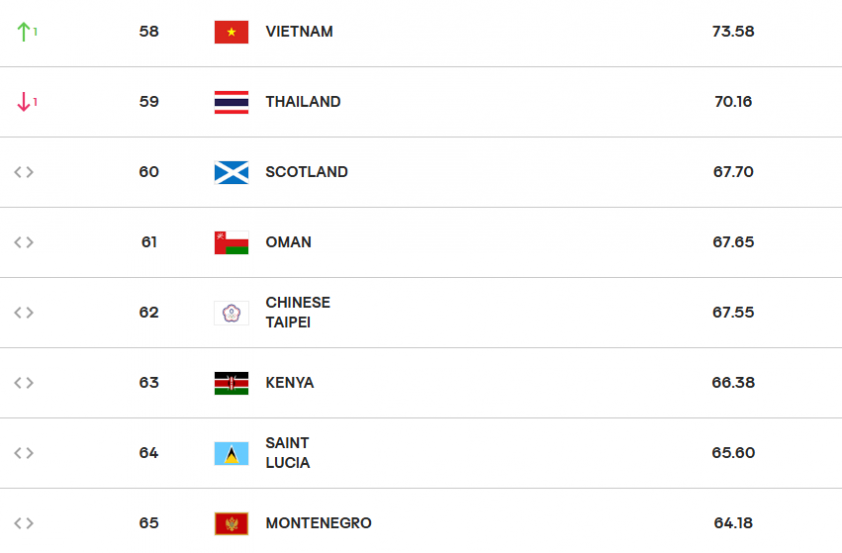Click the no-change chevrons next to Scotland
The height and width of the screenshot is (553, 842).
point(24,172)
